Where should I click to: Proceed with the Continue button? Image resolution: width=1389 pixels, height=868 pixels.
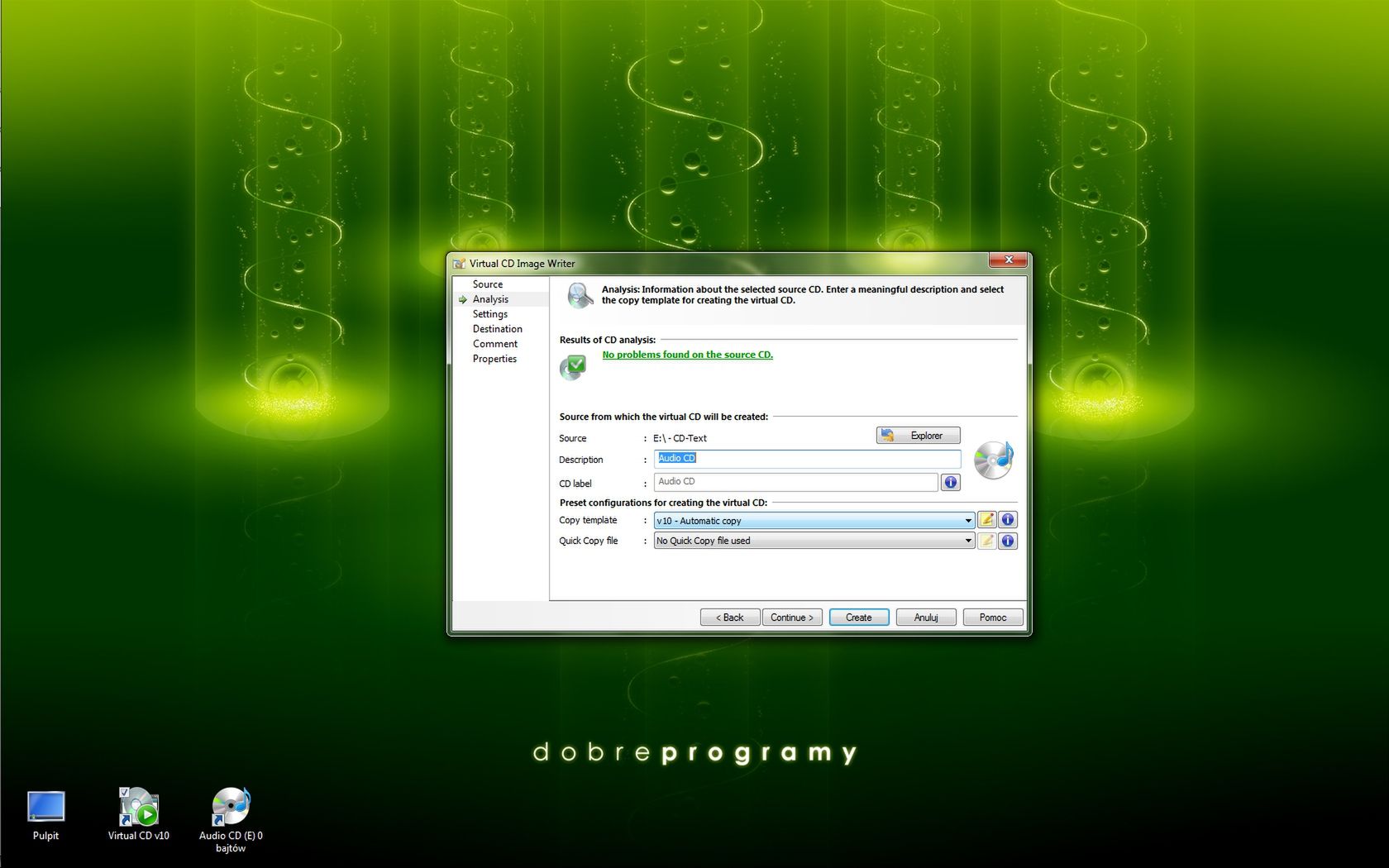point(792,618)
